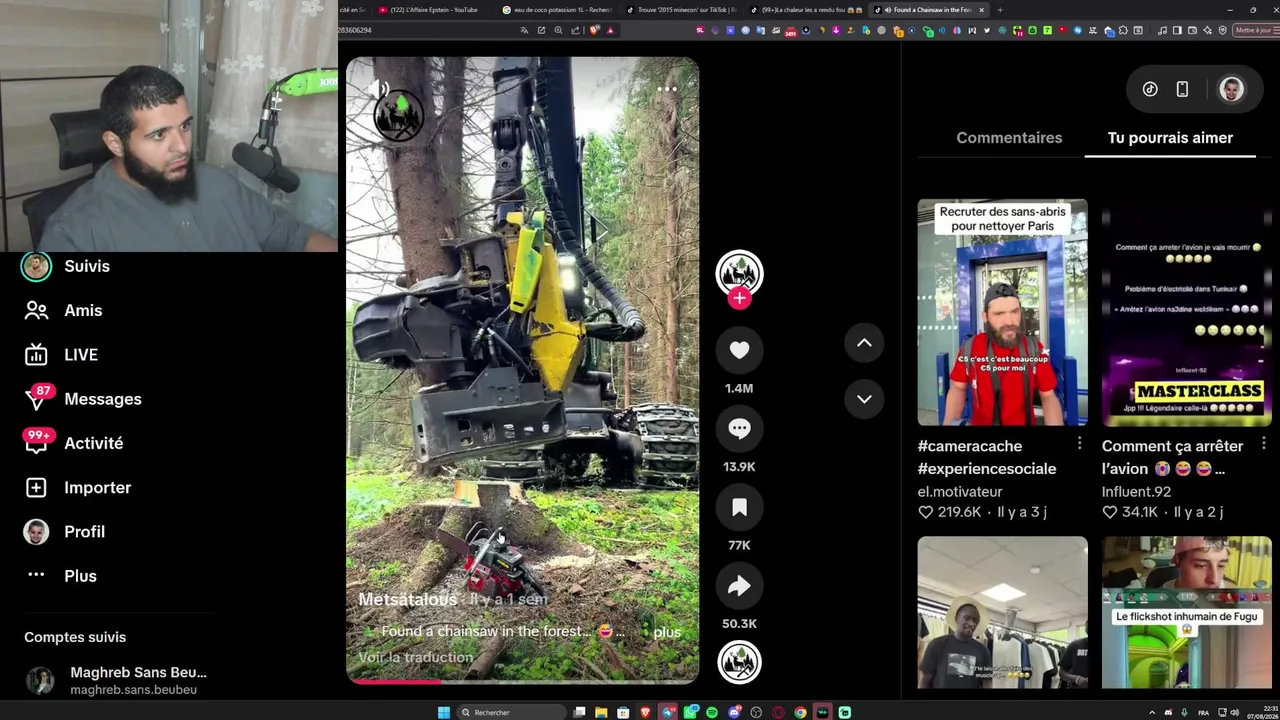Open Spotify from the taskbar
This screenshot has height=720, width=1280.
click(x=712, y=712)
